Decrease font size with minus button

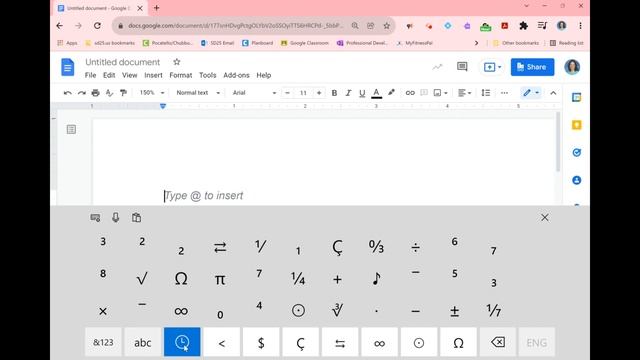point(287,93)
